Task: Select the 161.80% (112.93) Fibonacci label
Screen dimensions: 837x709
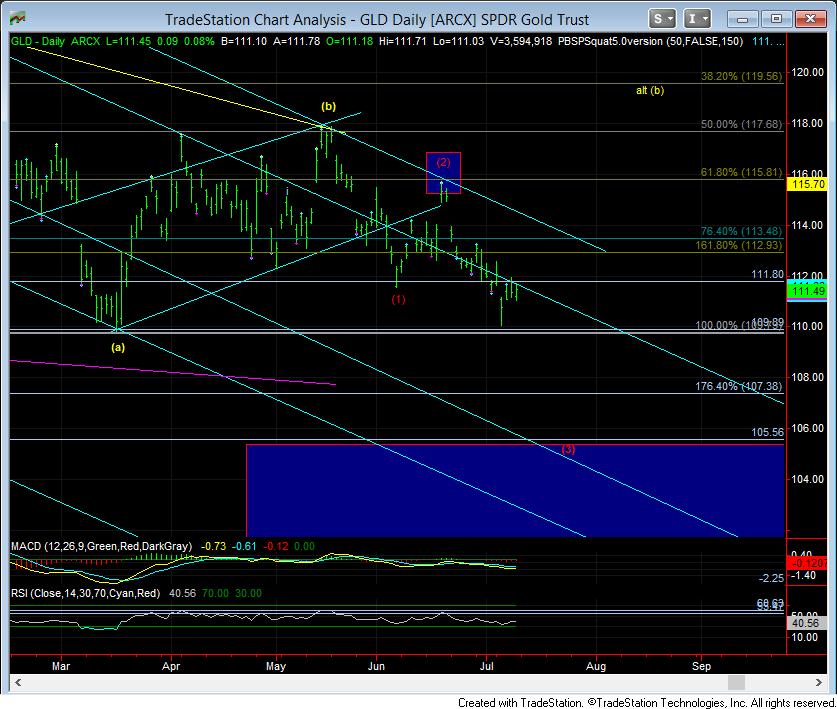Action: tap(739, 245)
